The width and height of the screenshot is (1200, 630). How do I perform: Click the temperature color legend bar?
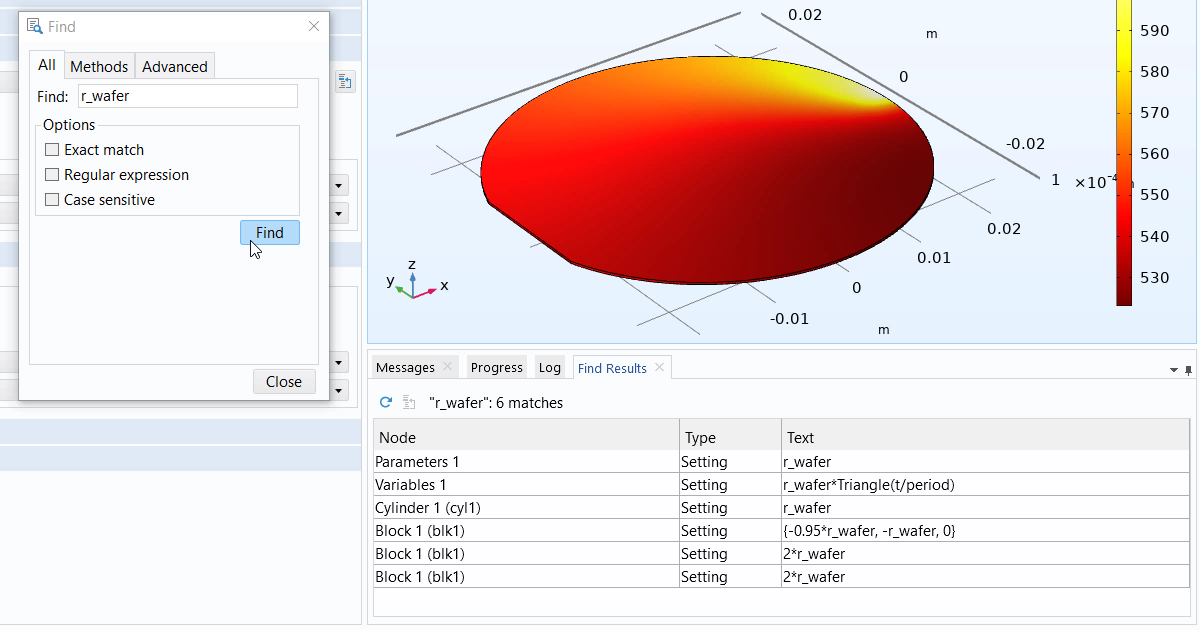pyautogui.click(x=1124, y=150)
